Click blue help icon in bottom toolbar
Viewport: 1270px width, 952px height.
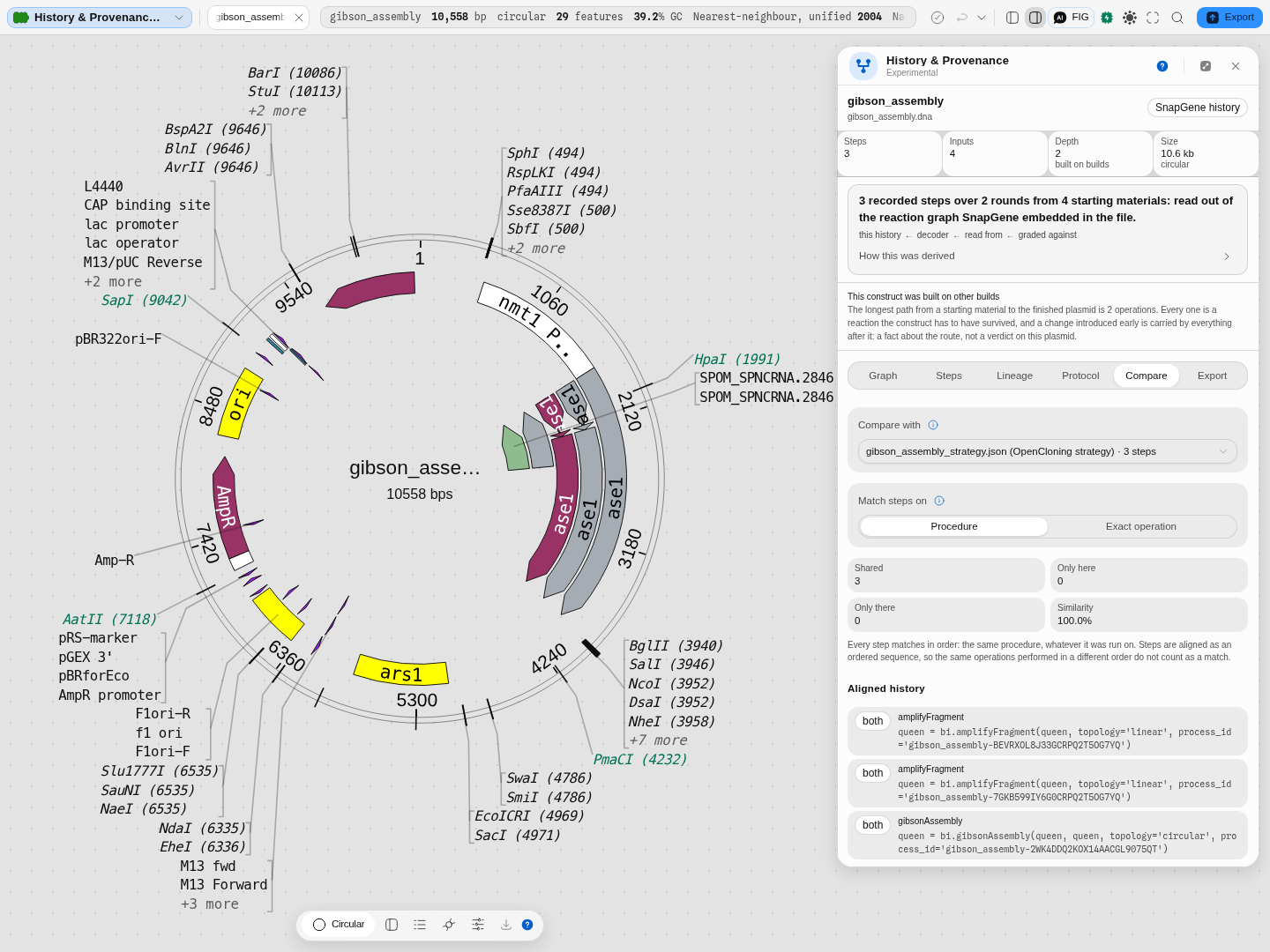527,925
